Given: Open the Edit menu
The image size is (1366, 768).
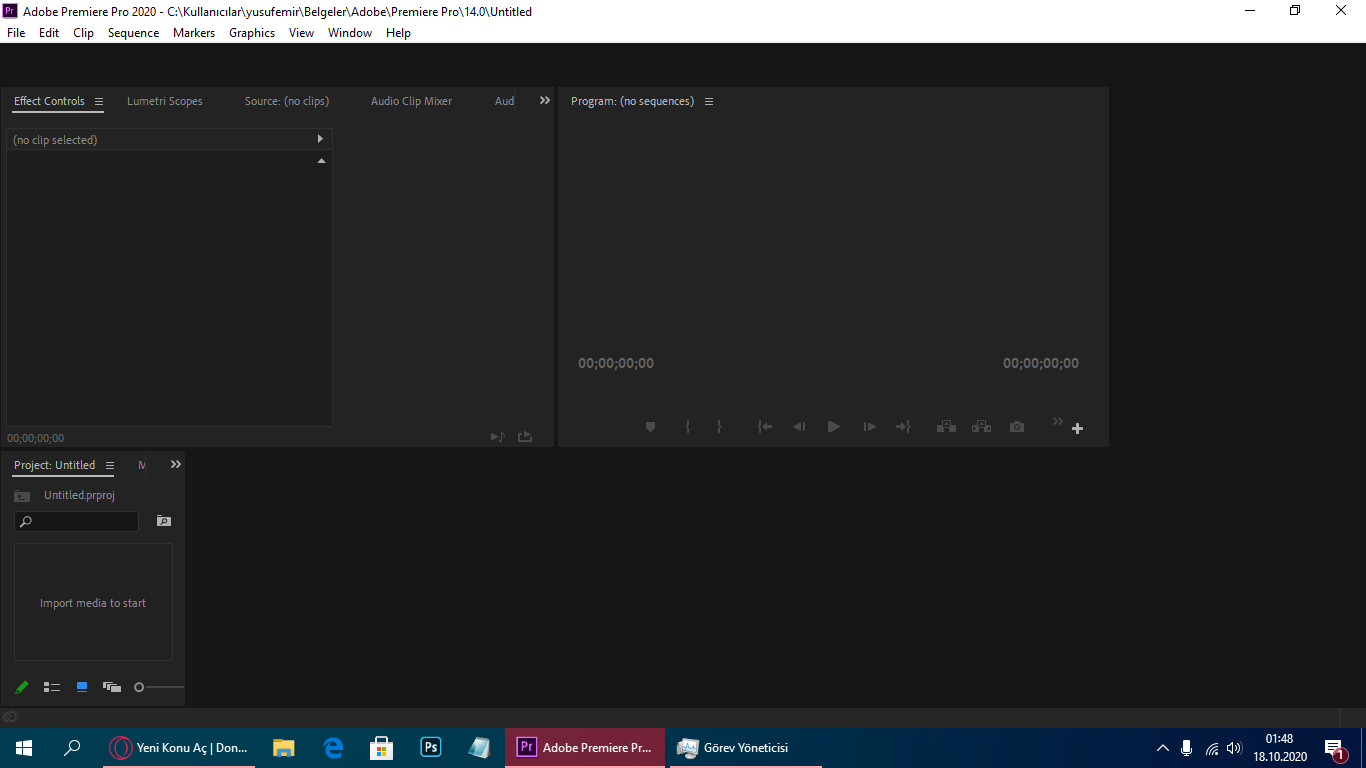Looking at the screenshot, I should [x=49, y=33].
